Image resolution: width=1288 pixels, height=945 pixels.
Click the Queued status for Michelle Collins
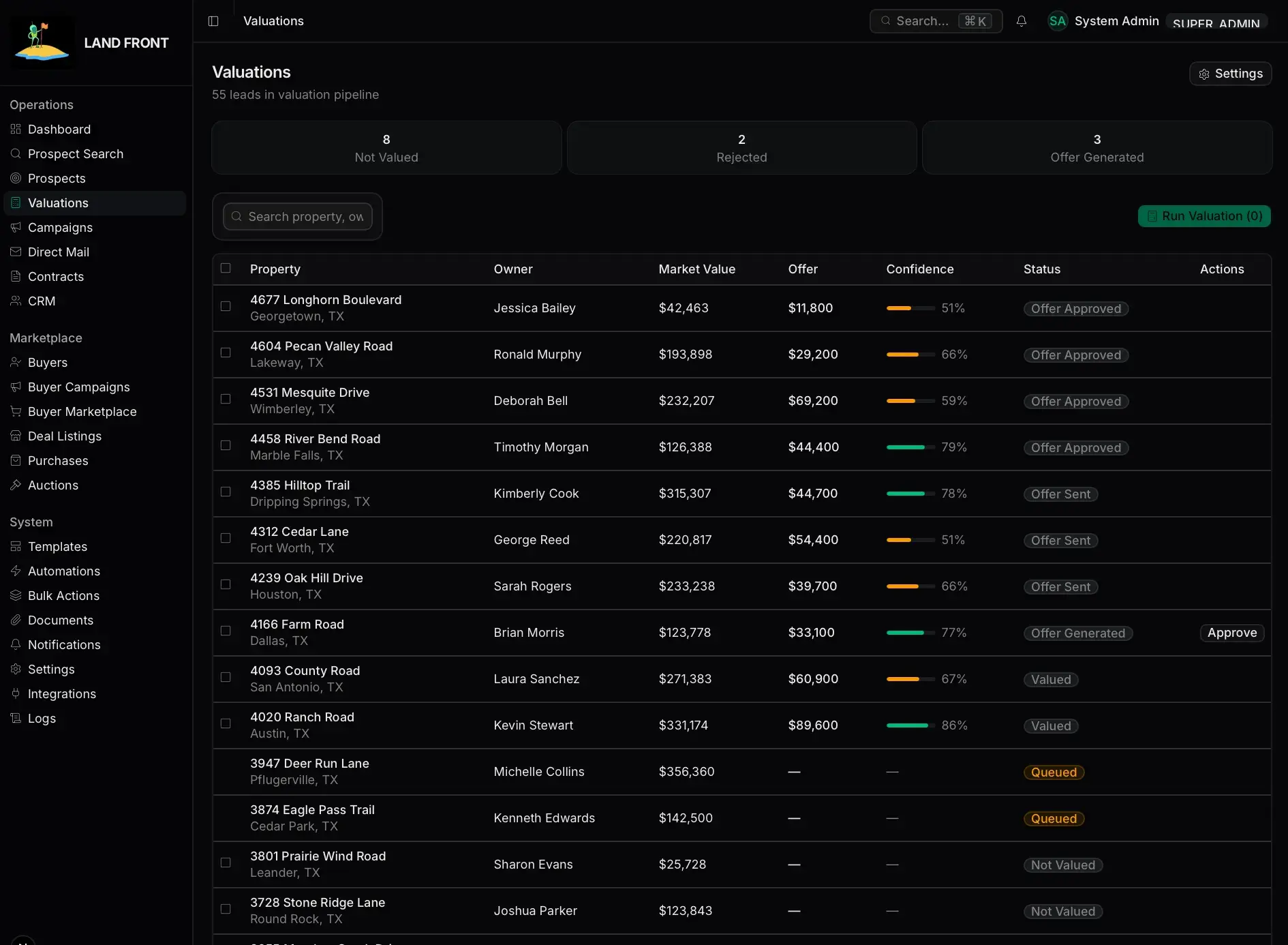(1054, 772)
